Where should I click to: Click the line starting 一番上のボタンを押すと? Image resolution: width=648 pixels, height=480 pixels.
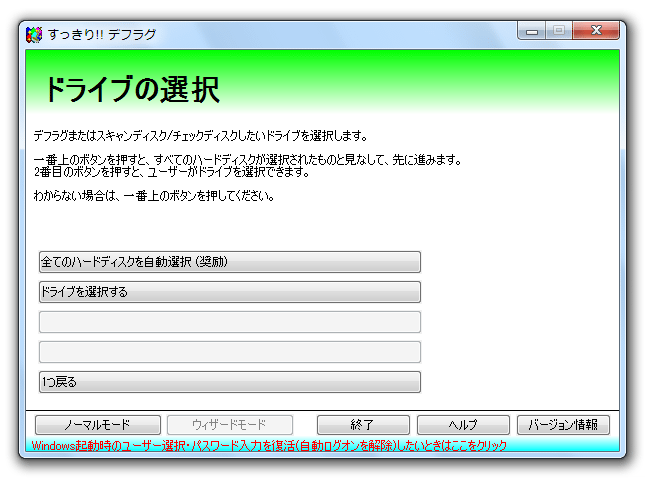(x=248, y=160)
